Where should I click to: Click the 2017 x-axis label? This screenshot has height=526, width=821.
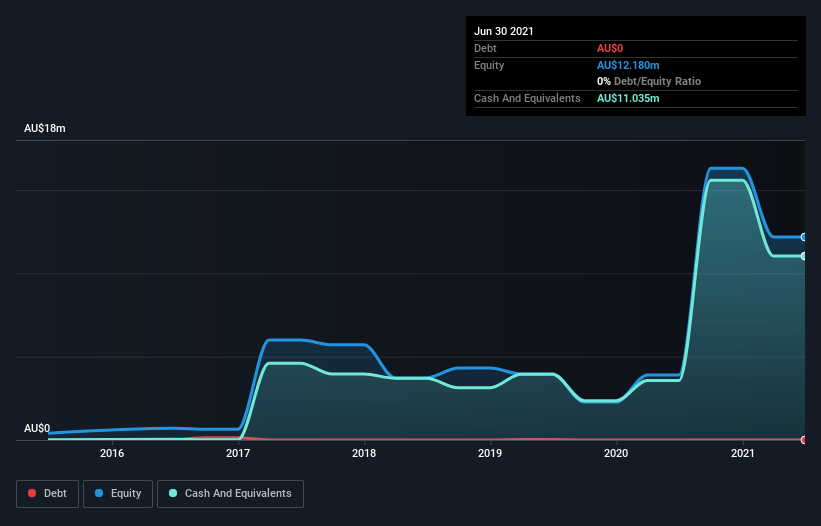click(x=238, y=453)
